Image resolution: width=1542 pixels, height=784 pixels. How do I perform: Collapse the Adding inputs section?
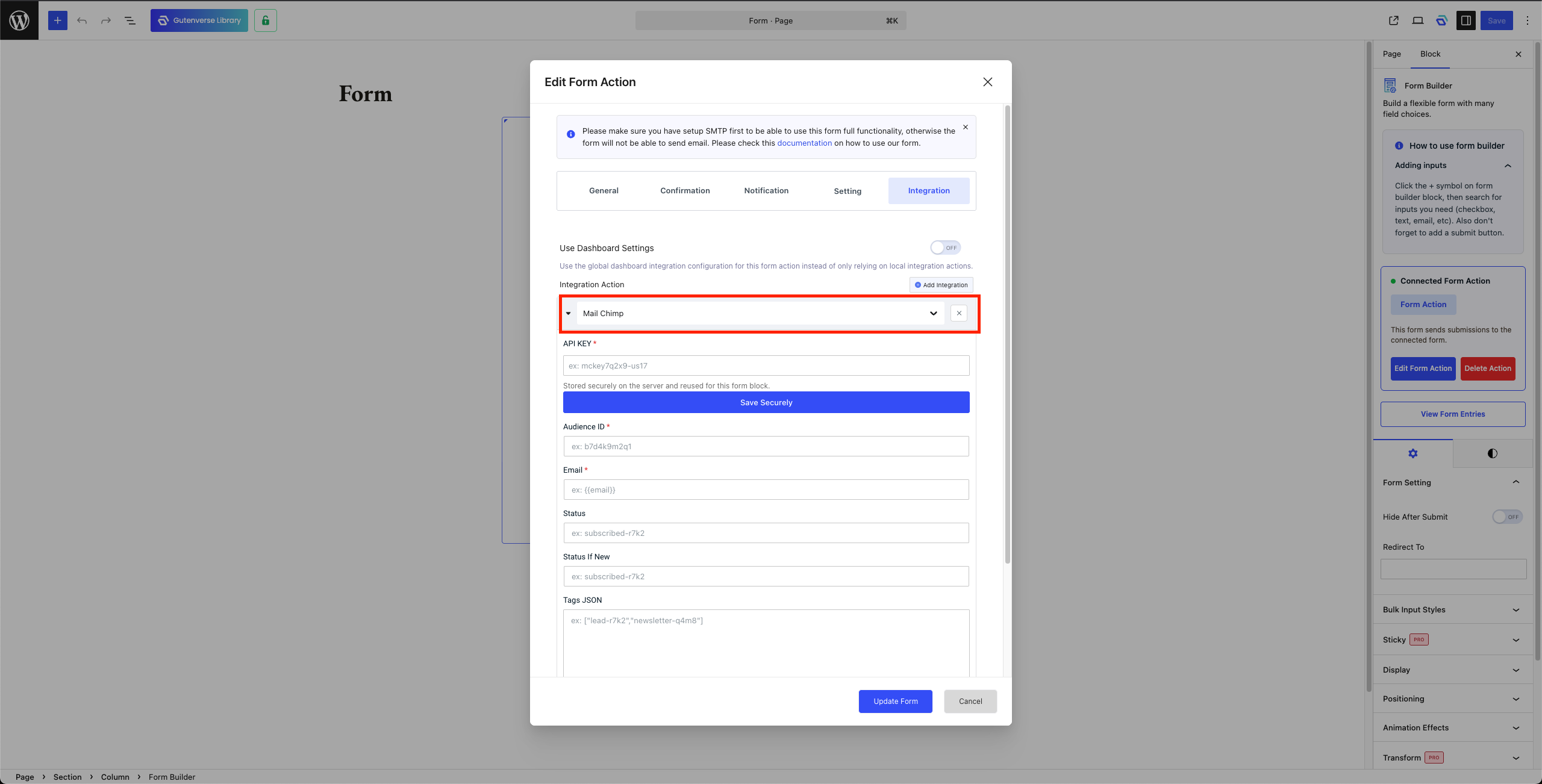click(1453, 166)
